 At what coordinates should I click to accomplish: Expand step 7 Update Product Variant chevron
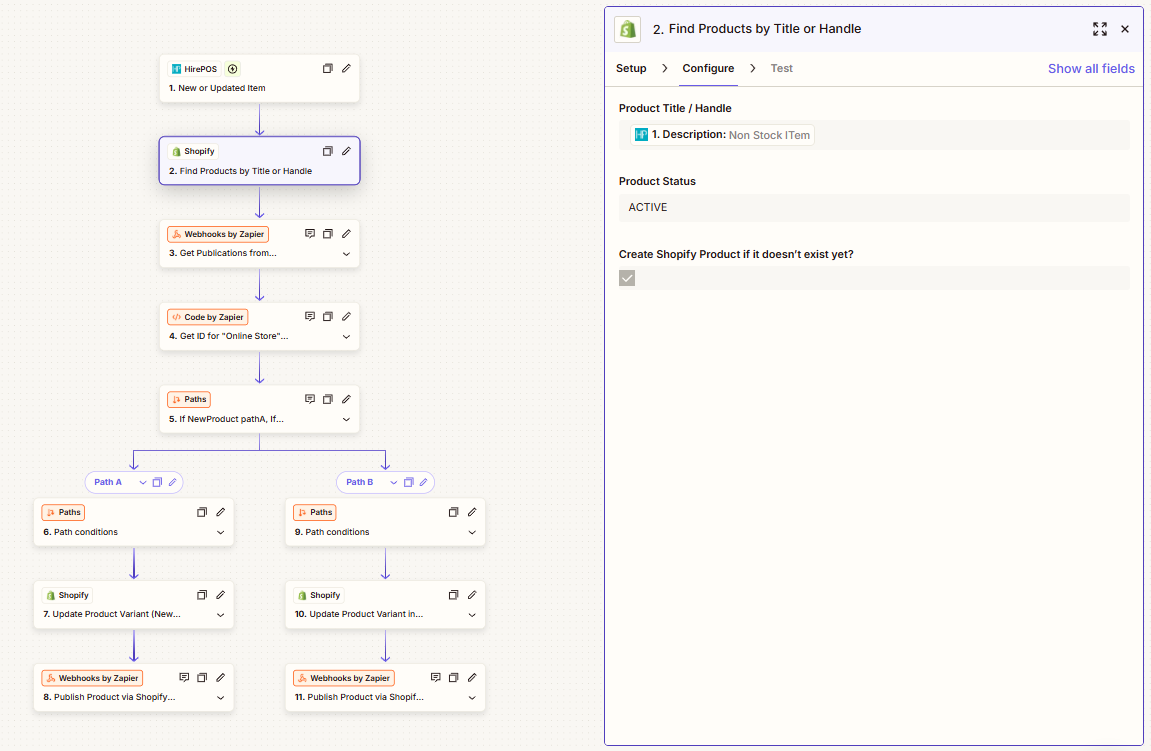[220, 615]
